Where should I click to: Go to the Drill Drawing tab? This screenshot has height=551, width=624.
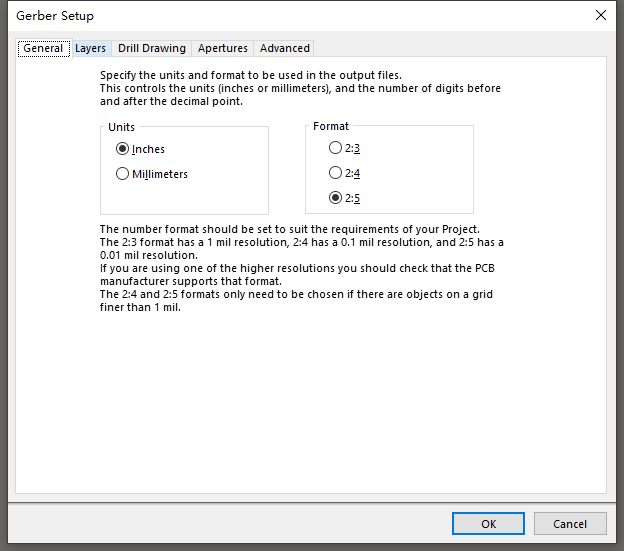click(x=152, y=49)
